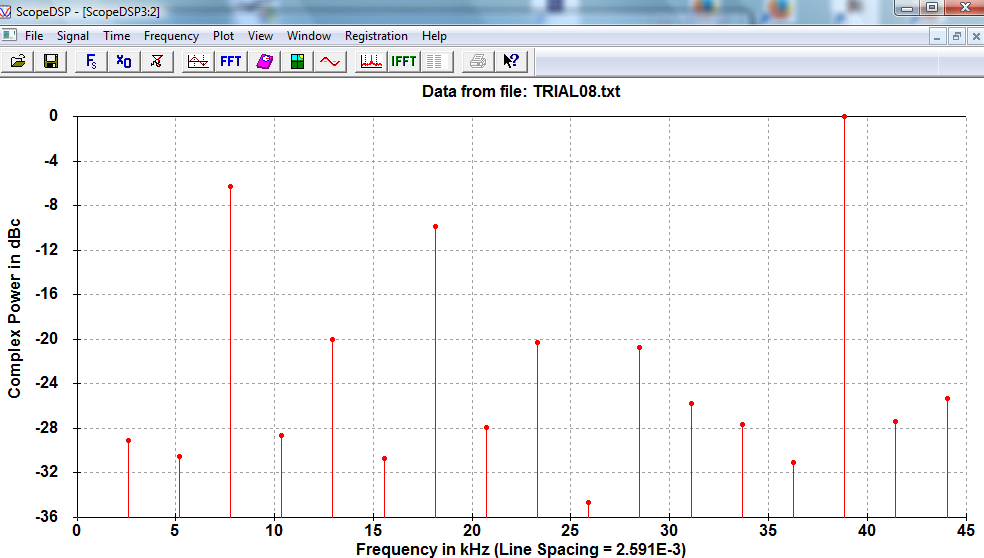The image size is (984, 558).
Task: Click the 0 dBc peak marker near 39 kHz
Action: pyautogui.click(x=845, y=116)
